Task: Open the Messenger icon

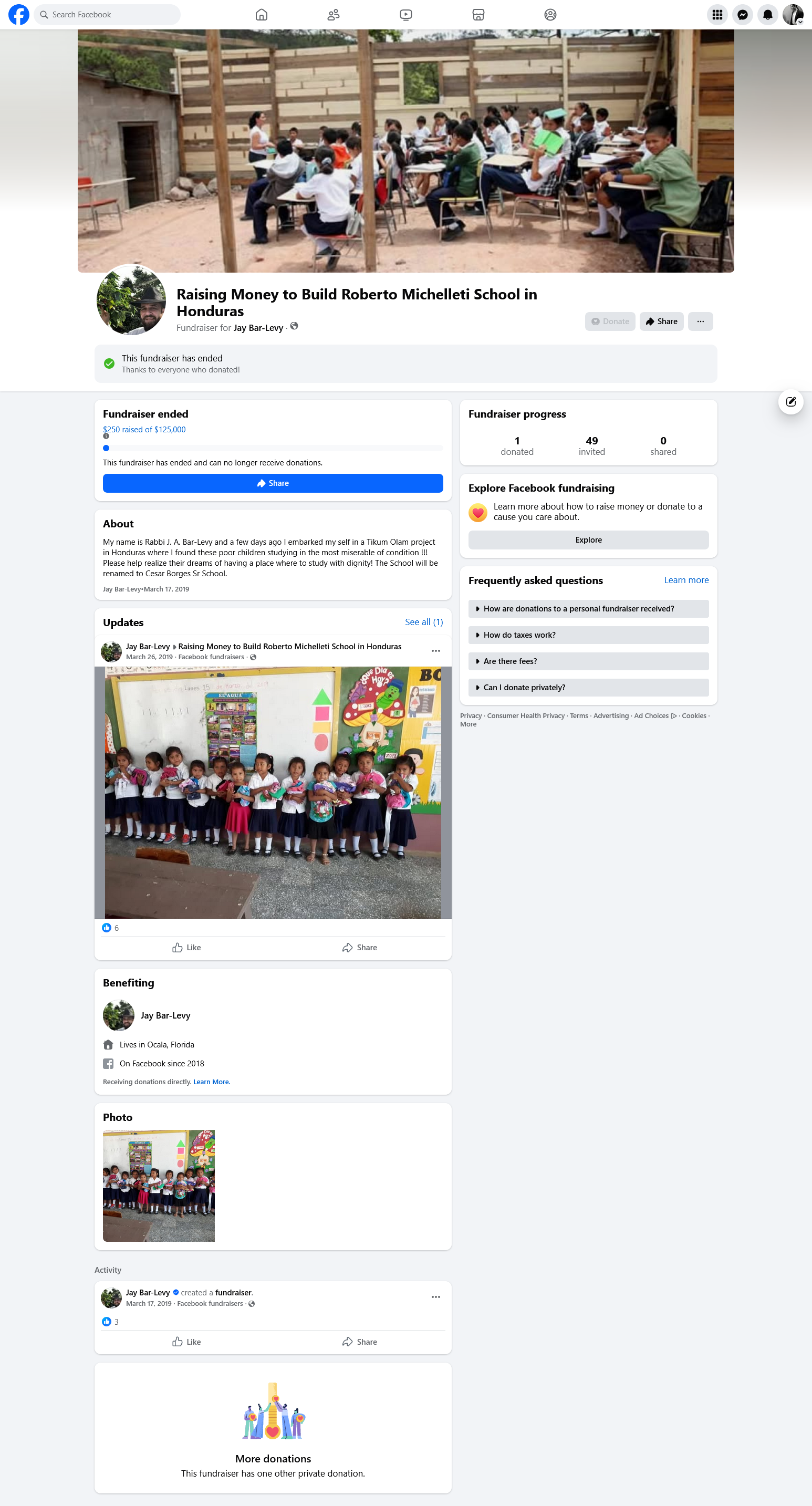Action: point(743,15)
